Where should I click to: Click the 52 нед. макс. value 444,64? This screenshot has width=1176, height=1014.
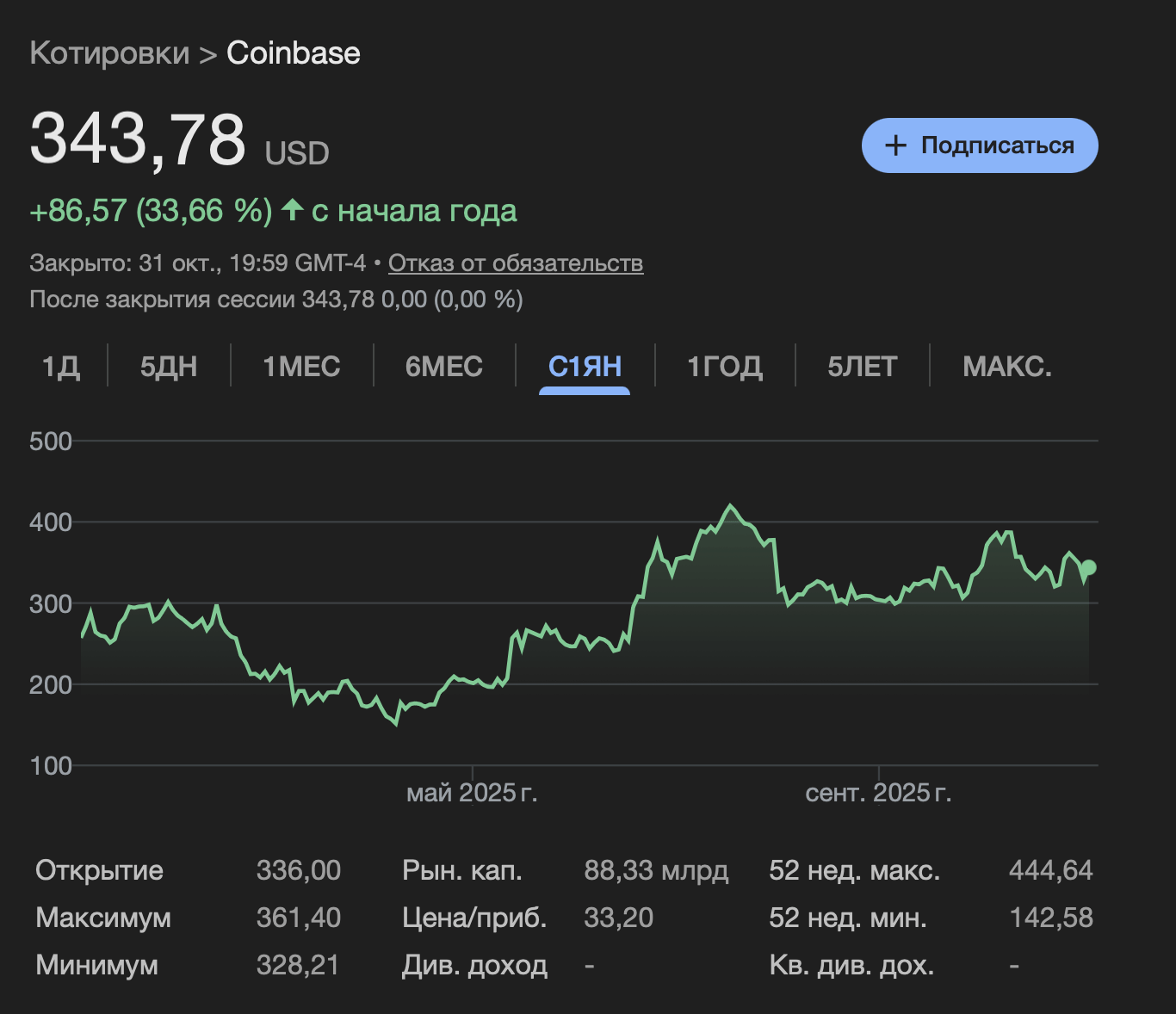coord(1051,870)
